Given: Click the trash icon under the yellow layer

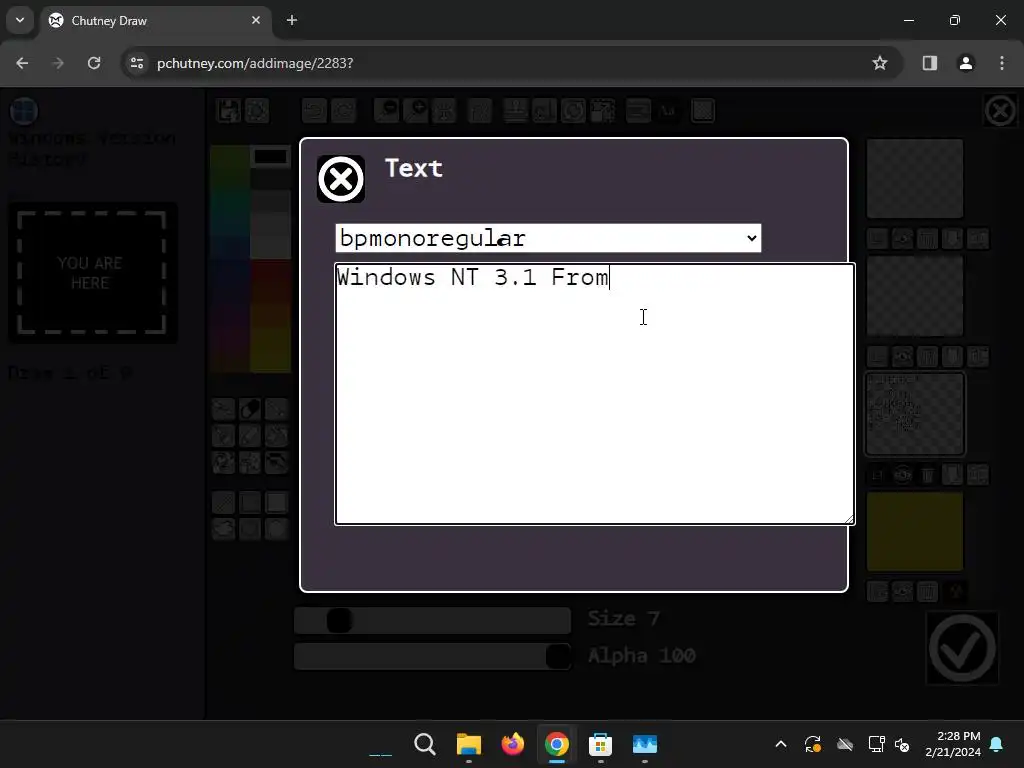Looking at the screenshot, I should pyautogui.click(x=927, y=592).
